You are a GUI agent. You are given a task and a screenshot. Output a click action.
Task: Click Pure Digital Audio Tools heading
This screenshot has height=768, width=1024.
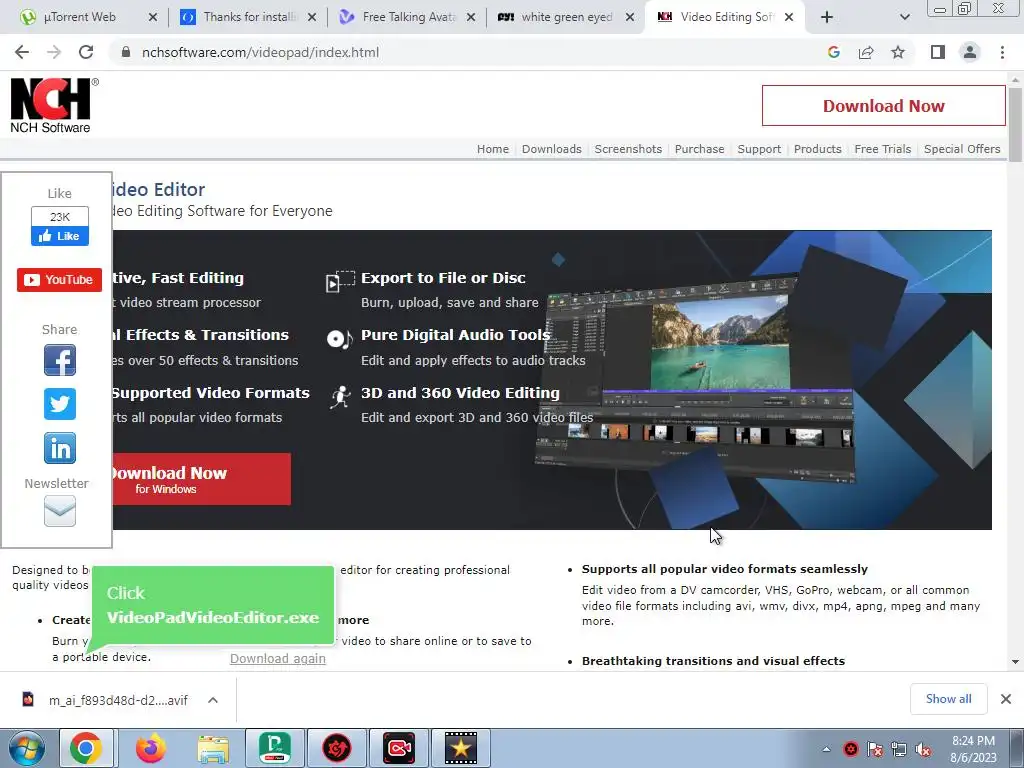(x=455, y=334)
